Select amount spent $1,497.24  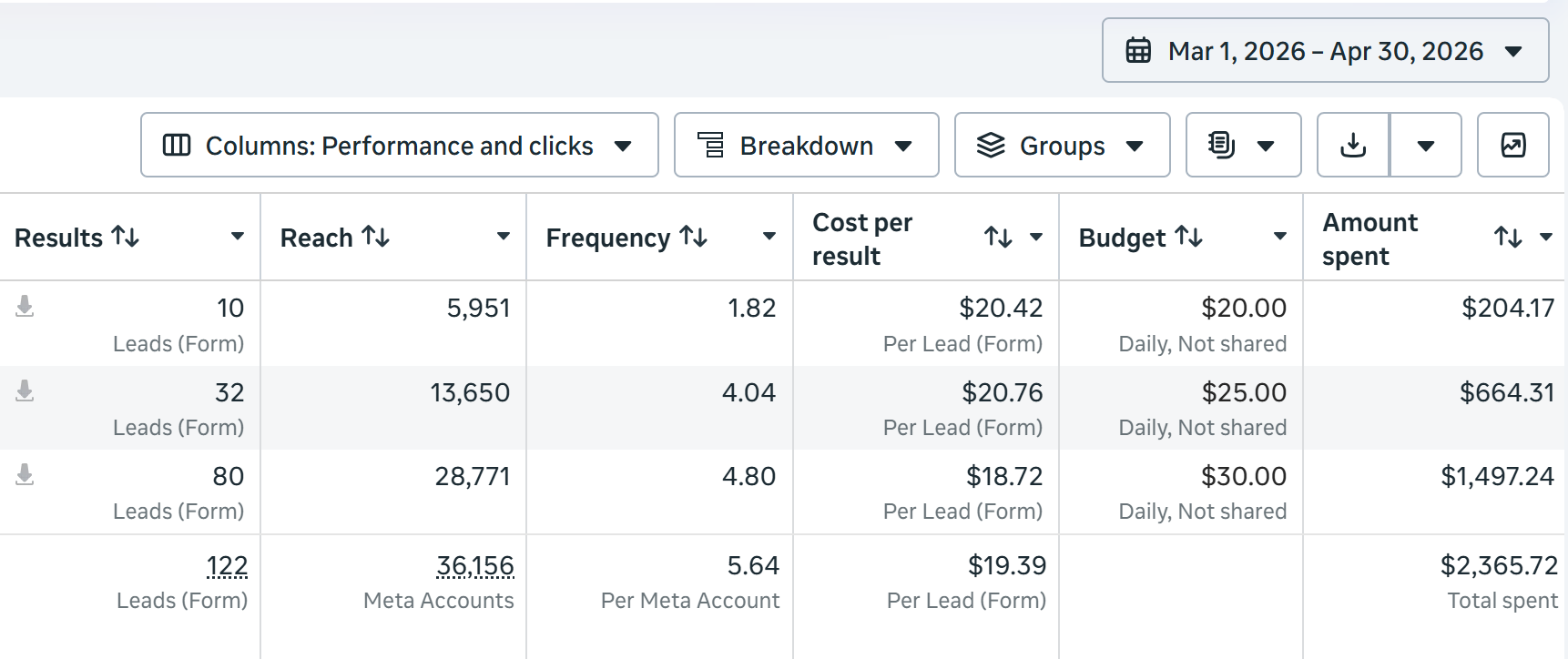pyautogui.click(x=1498, y=476)
